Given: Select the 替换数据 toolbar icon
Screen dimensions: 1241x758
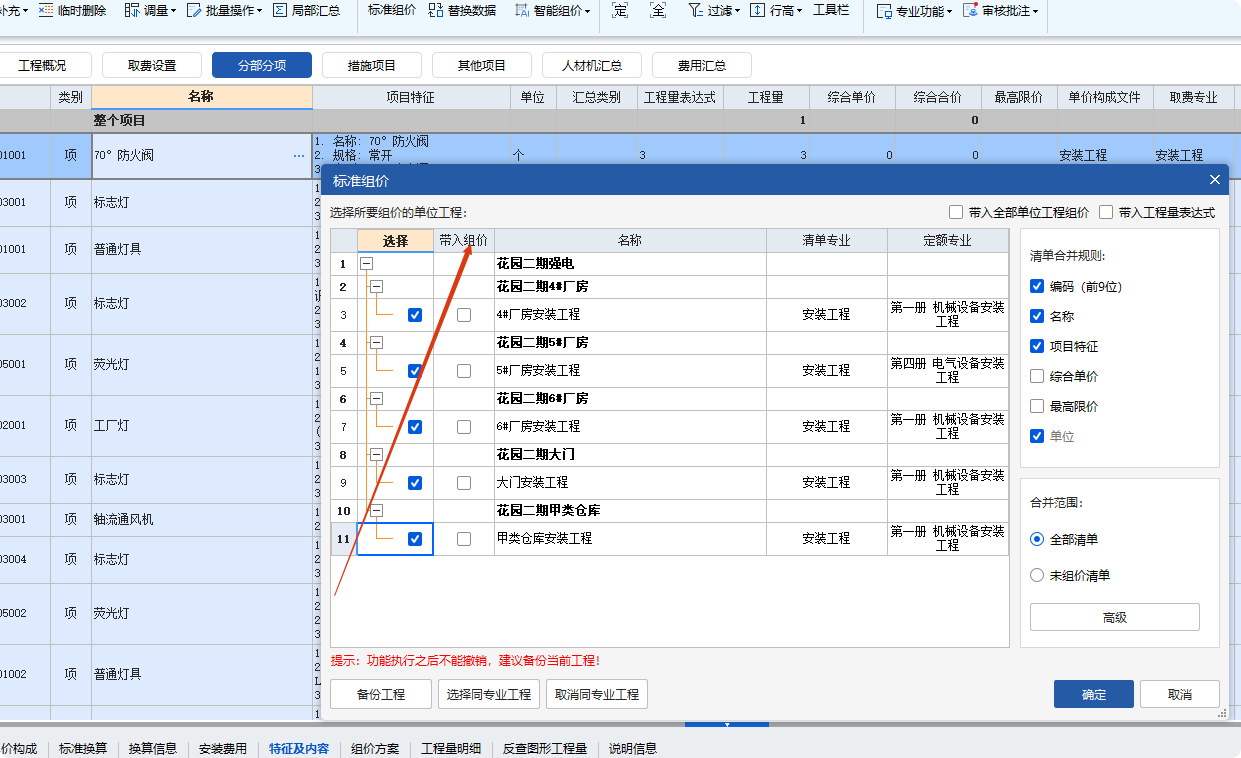Looking at the screenshot, I should tap(465, 12).
